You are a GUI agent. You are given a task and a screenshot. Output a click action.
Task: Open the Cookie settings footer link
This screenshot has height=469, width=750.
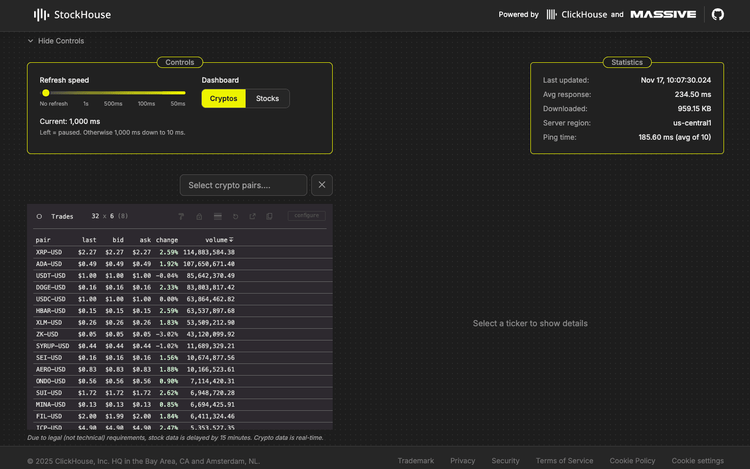coord(697,461)
